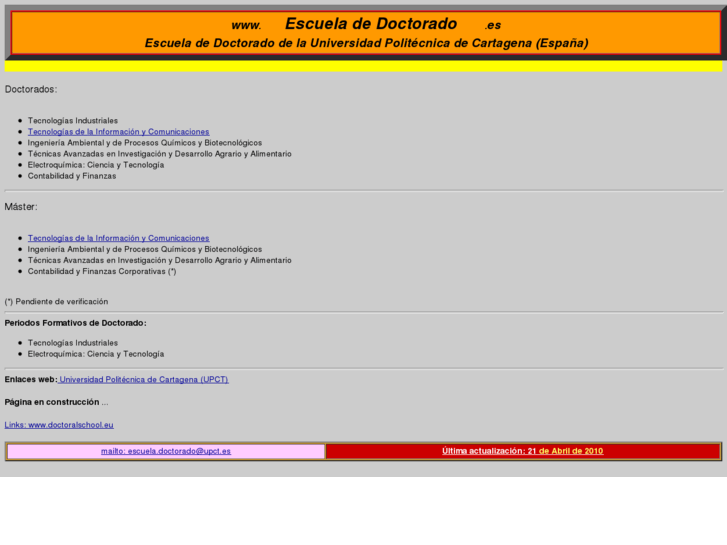Click Electroquímica item under Periodos Formativos

coord(96,354)
